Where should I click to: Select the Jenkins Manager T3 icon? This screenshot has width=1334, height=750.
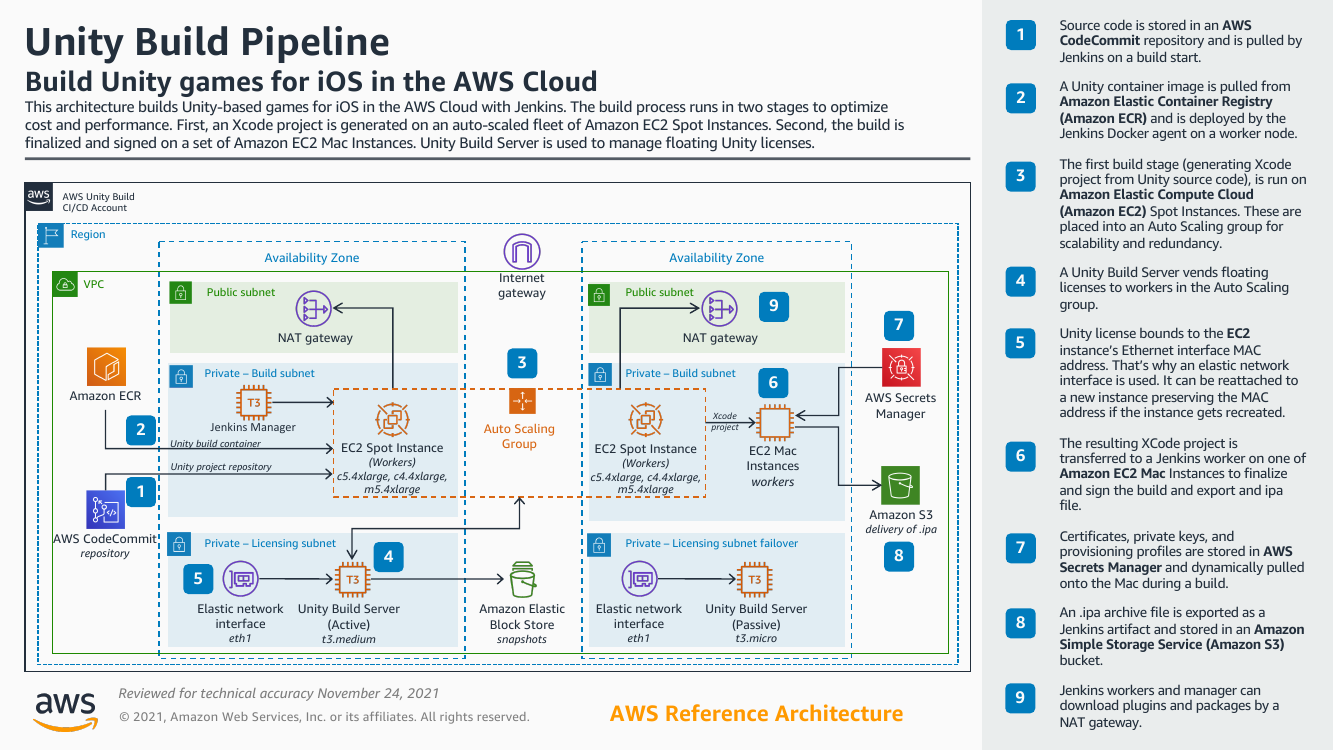coord(253,403)
